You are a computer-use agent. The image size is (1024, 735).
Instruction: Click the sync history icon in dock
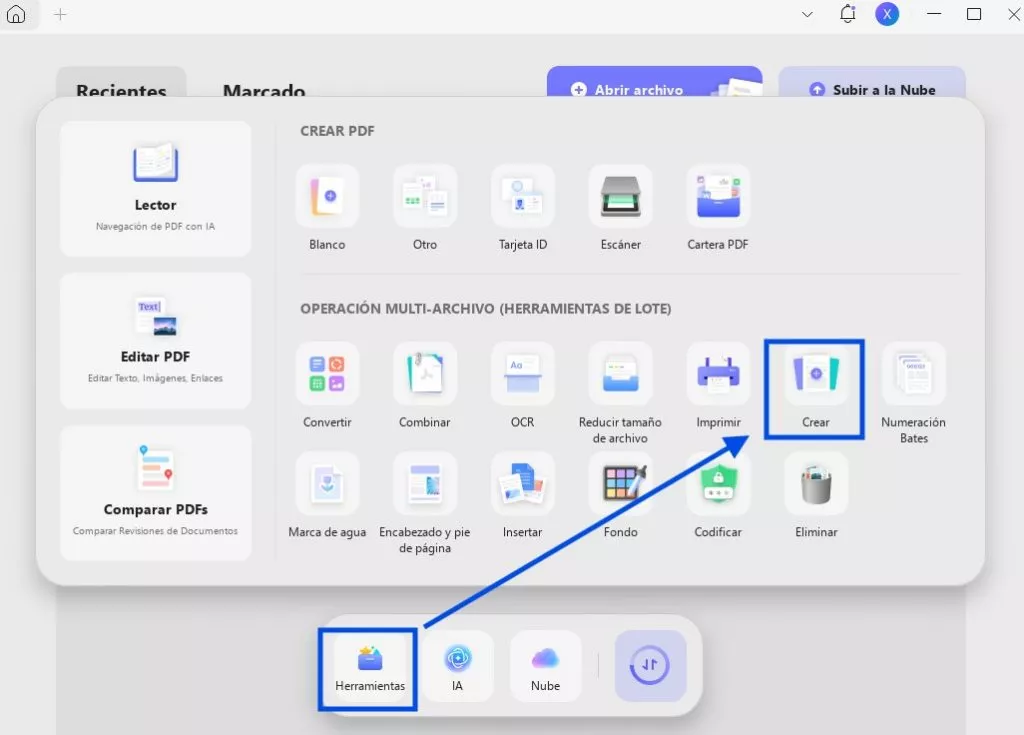[x=650, y=666]
